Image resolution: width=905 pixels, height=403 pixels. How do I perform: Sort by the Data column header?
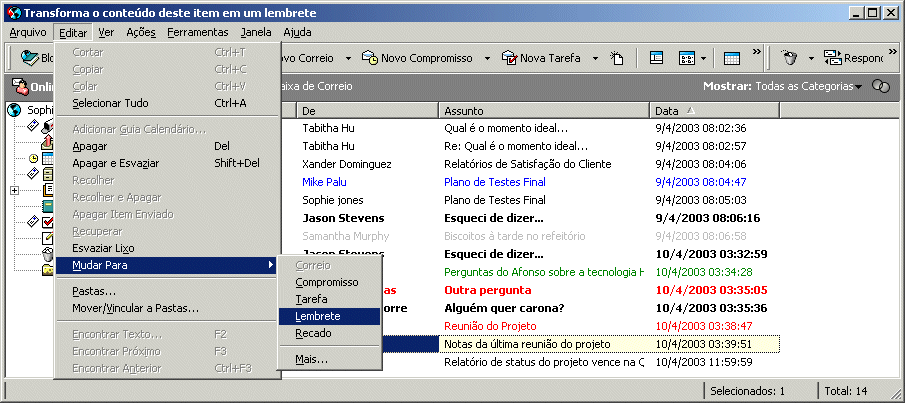[x=715, y=110]
